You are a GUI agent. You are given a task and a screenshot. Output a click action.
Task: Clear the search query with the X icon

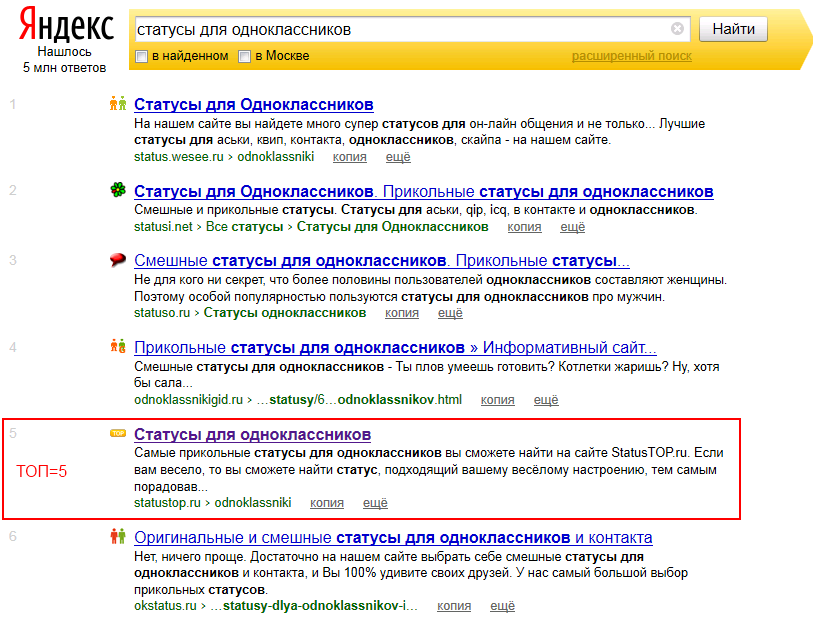tap(677, 29)
